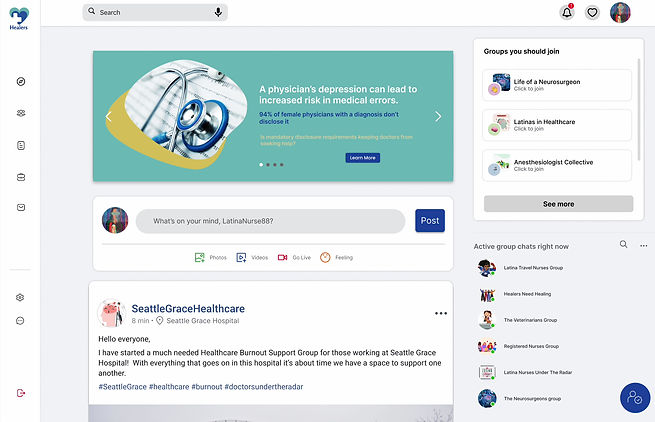This screenshot has width=655, height=422.
Task: Open SeattleGraceHealthcare post options menu
Action: 441,313
